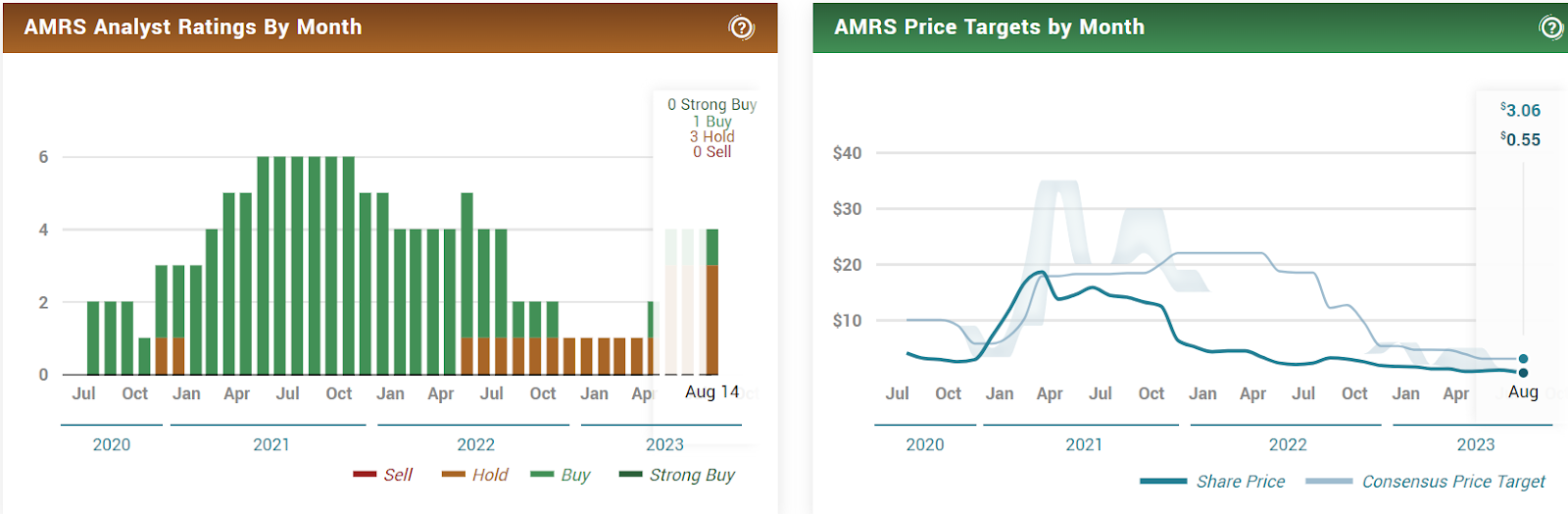Toggle the Share Price legend entry
Image resolution: width=1568 pixels, height=514 pixels.
(1212, 482)
